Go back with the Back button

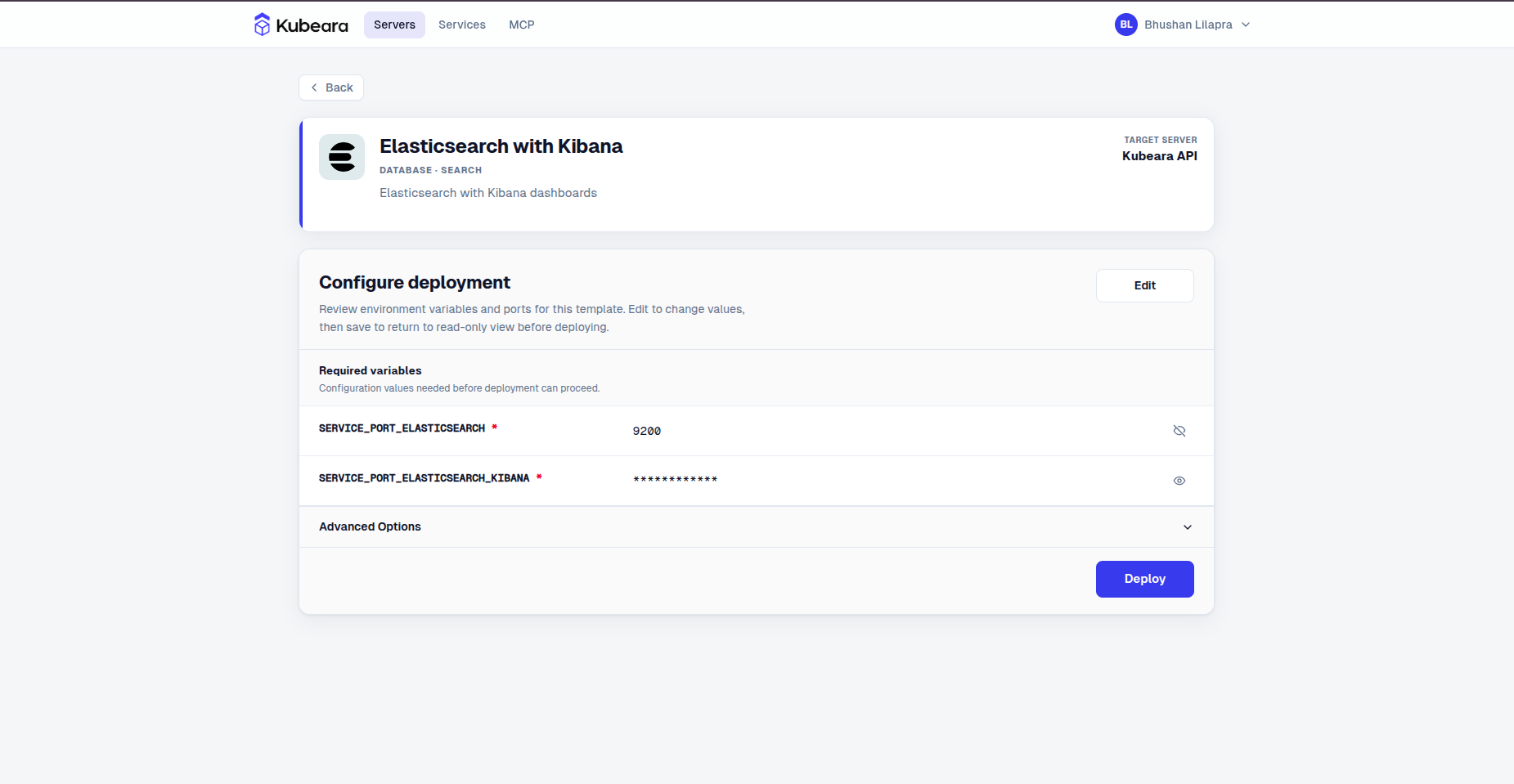pyautogui.click(x=331, y=87)
